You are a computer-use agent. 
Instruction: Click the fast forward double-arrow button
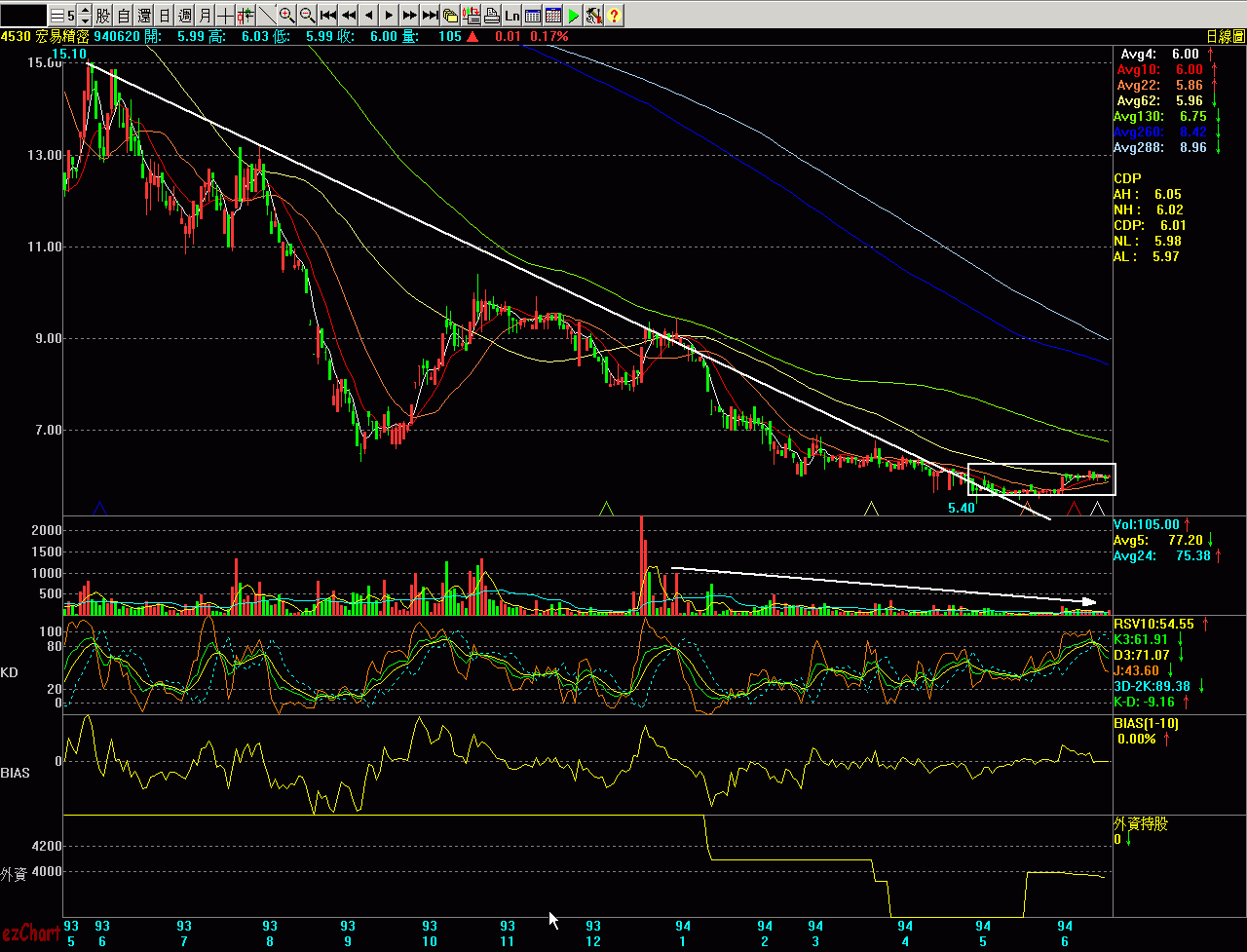pos(410,16)
